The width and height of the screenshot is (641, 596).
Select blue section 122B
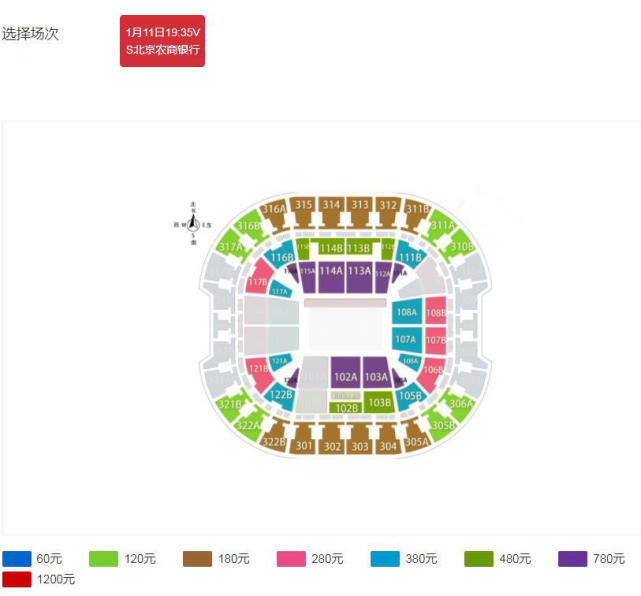280,396
